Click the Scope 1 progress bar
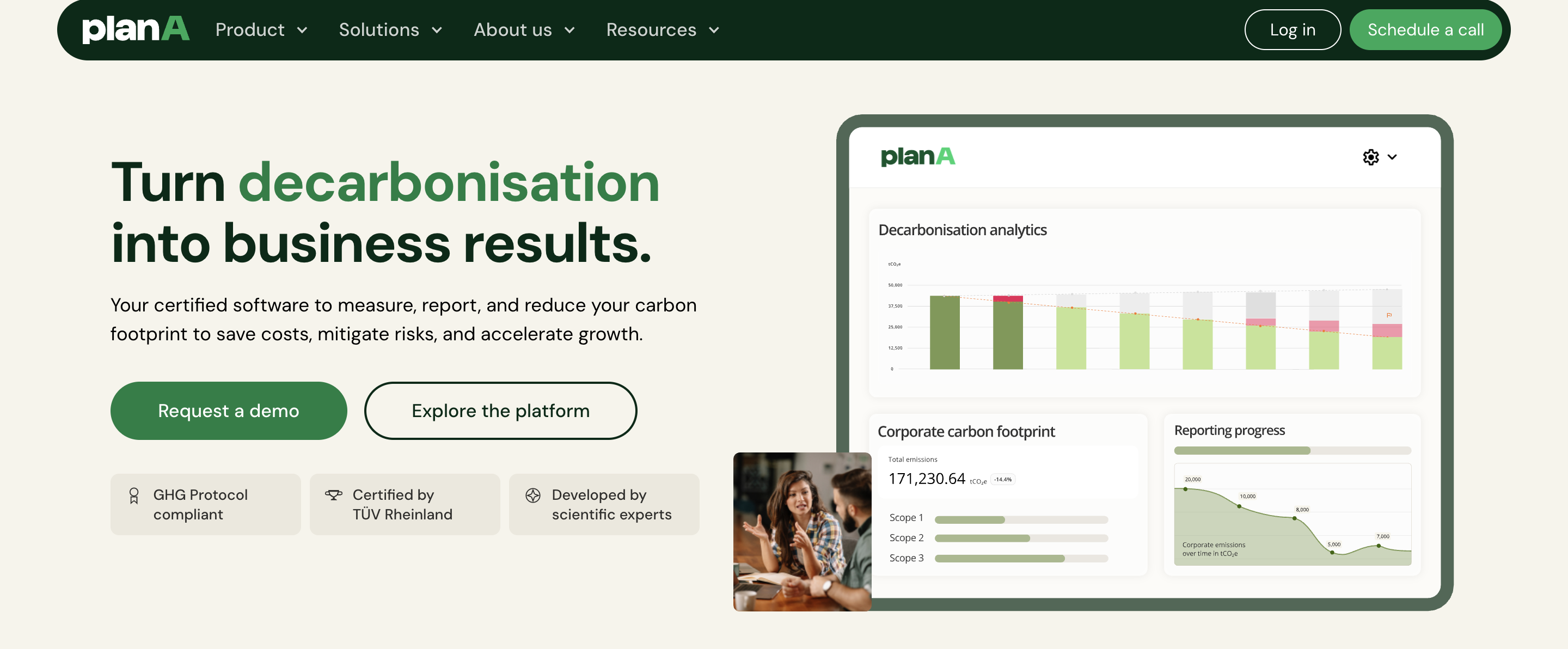The image size is (1568, 649). click(x=1021, y=520)
